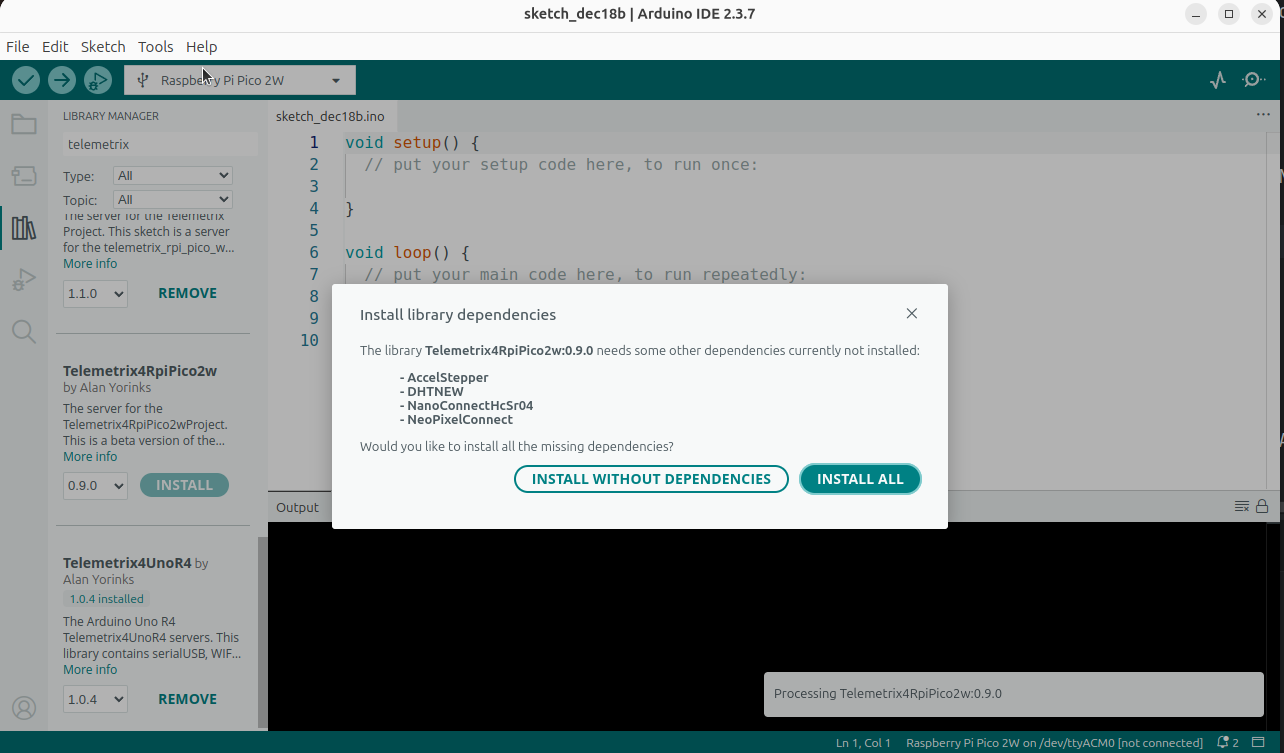Click the Upload arrow icon

point(62,80)
